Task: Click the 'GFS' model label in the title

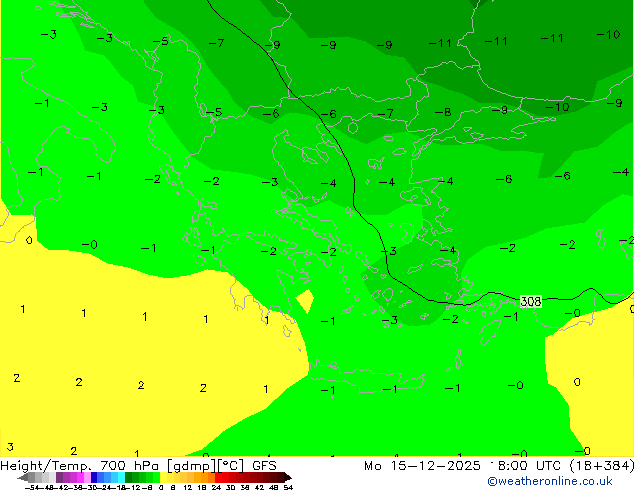Action: click(x=264, y=465)
